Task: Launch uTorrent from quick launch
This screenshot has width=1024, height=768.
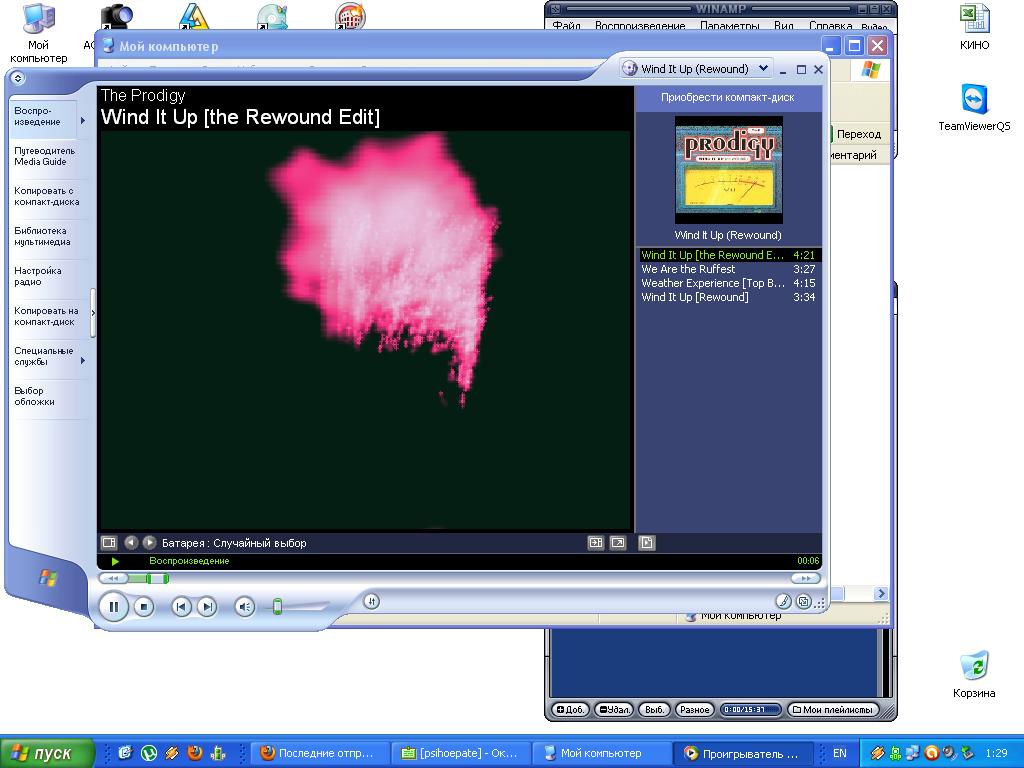Action: coord(149,753)
